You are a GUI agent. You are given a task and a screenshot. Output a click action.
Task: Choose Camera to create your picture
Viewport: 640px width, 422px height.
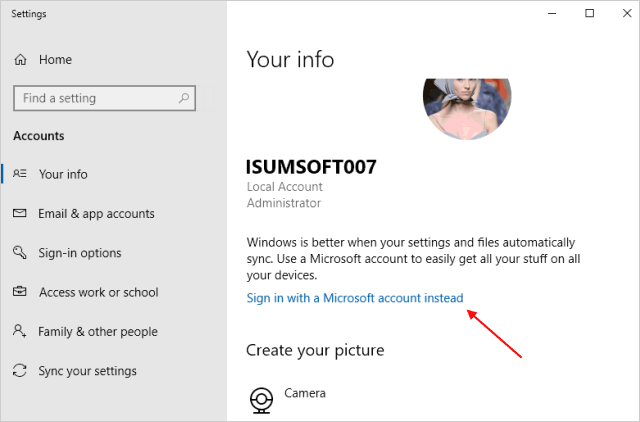[x=305, y=393]
